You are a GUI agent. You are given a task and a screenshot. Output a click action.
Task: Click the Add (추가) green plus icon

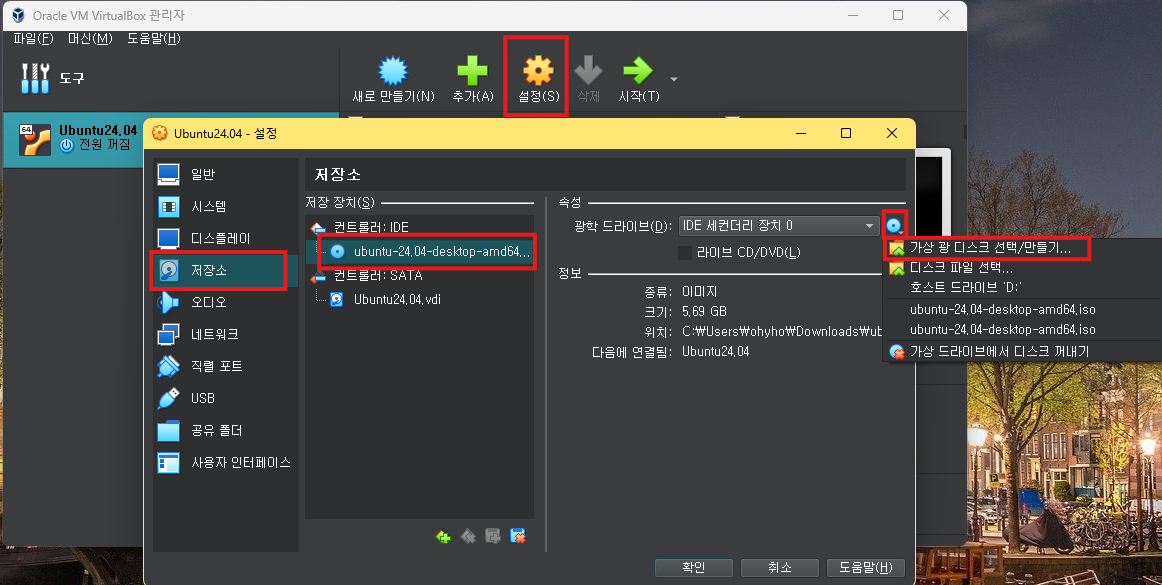pos(472,72)
